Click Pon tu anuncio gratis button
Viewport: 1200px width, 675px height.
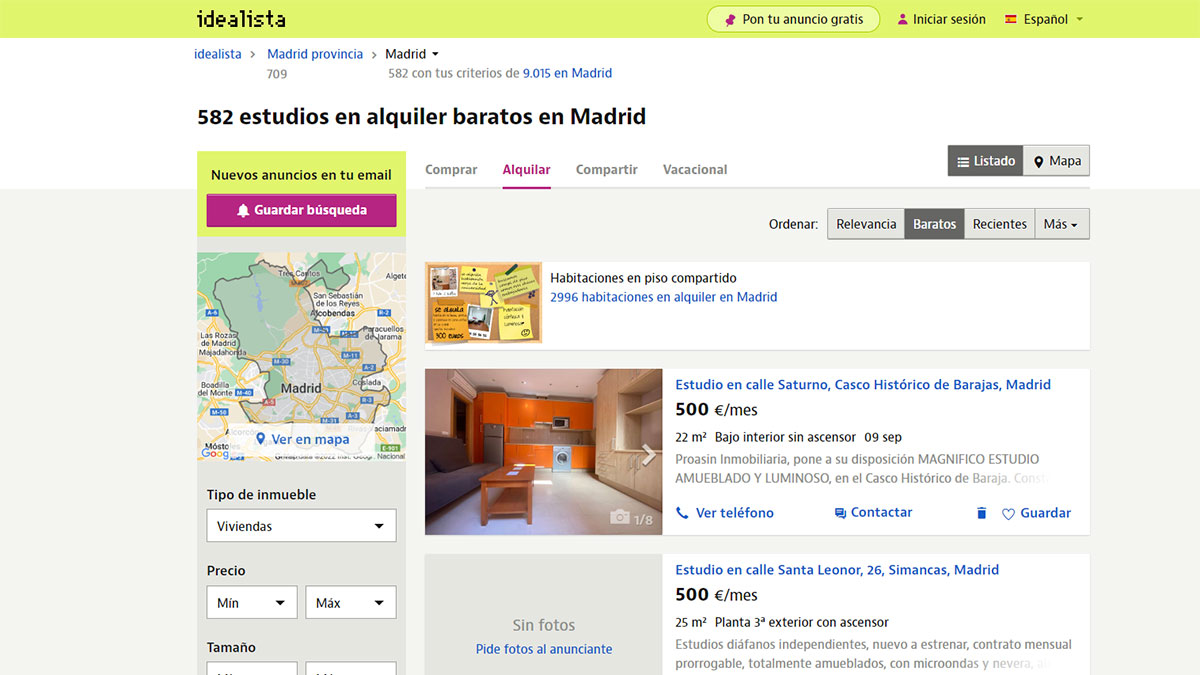pyautogui.click(x=792, y=19)
